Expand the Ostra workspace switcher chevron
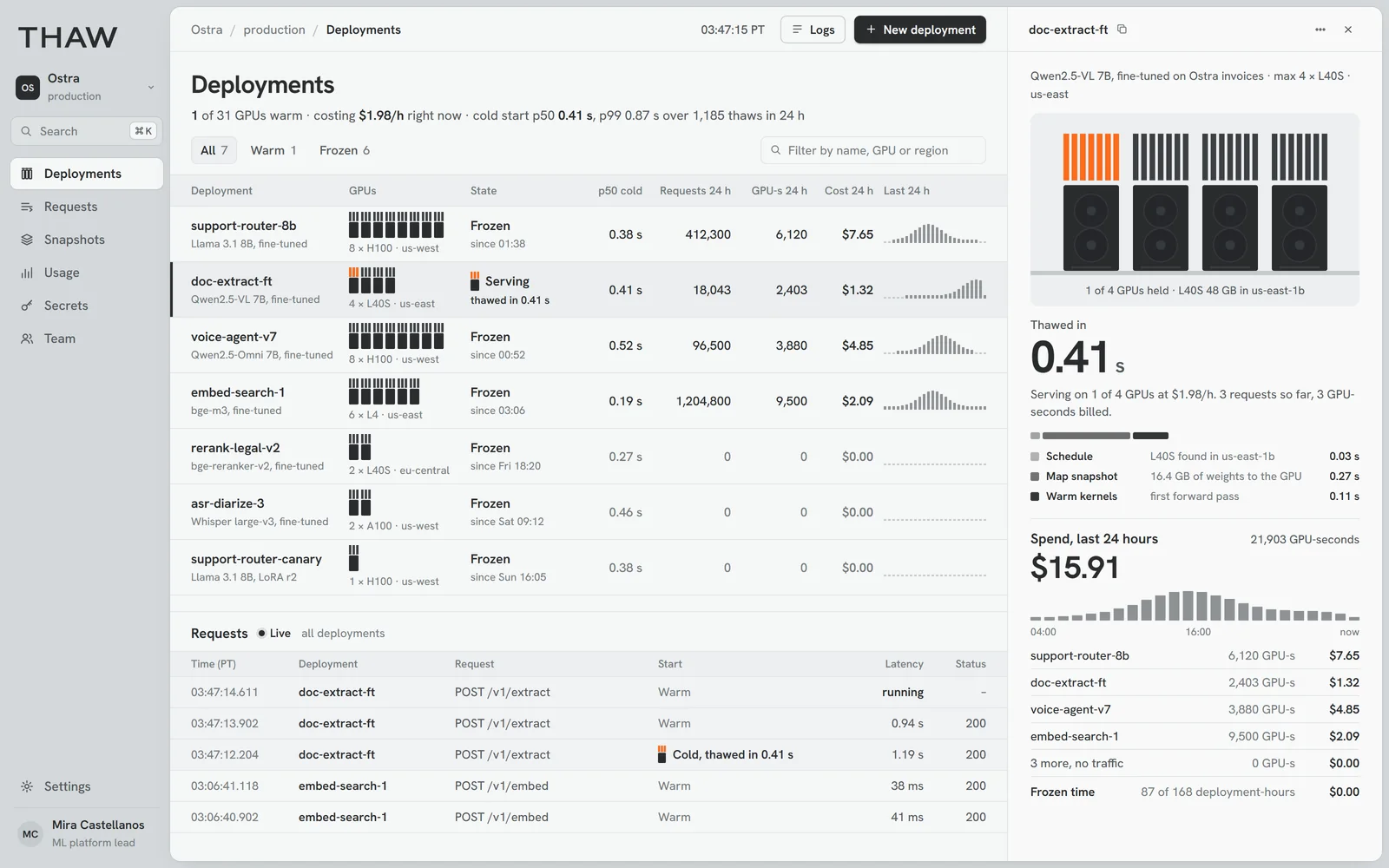 click(151, 88)
